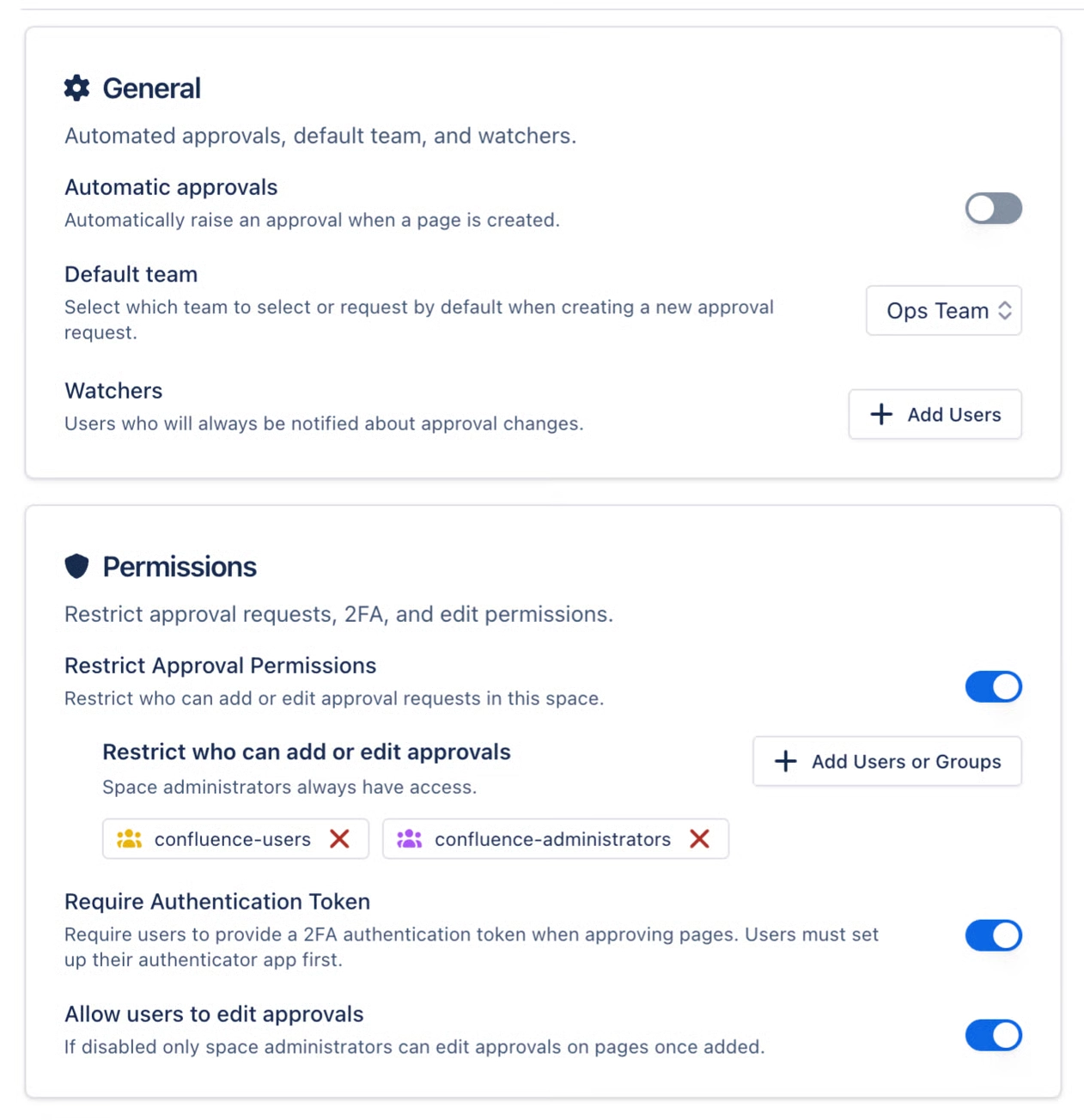Remove confluence-administrators with the red X
The height and width of the screenshot is (1120, 1084).
tap(699, 839)
